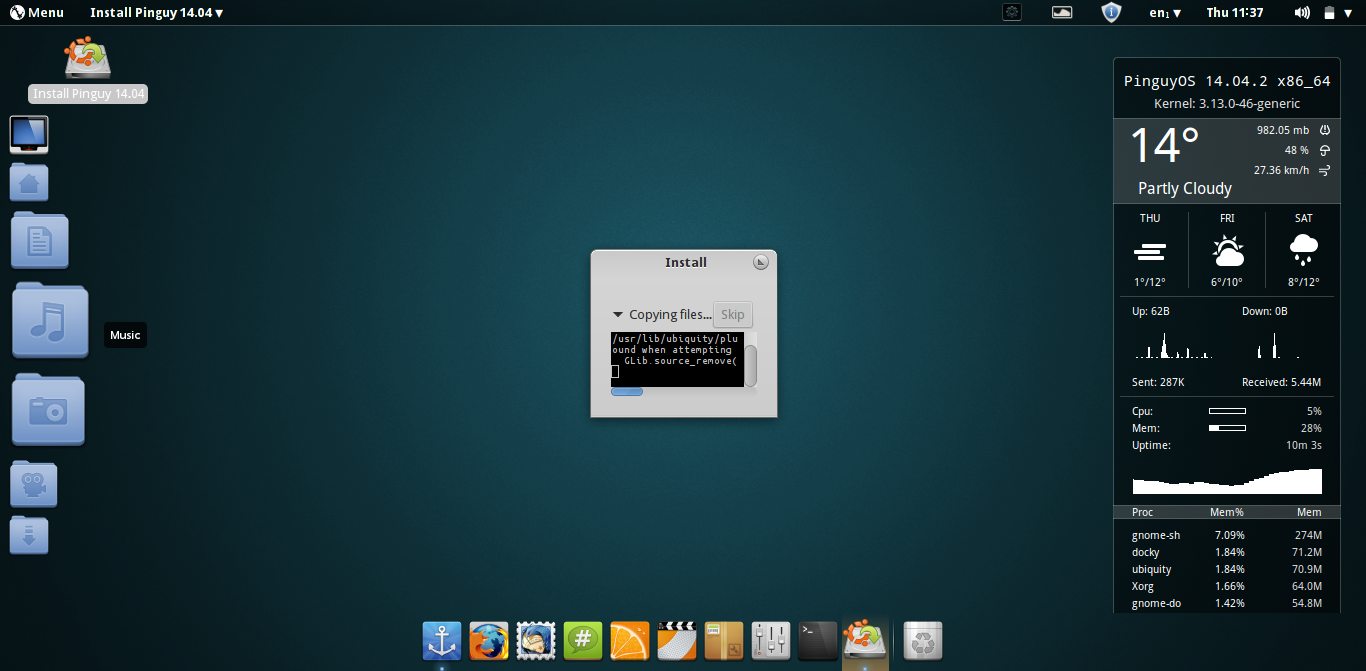Viewport: 1366px width, 671px height.
Task: Launch Firefox from the dock
Action: [489, 640]
